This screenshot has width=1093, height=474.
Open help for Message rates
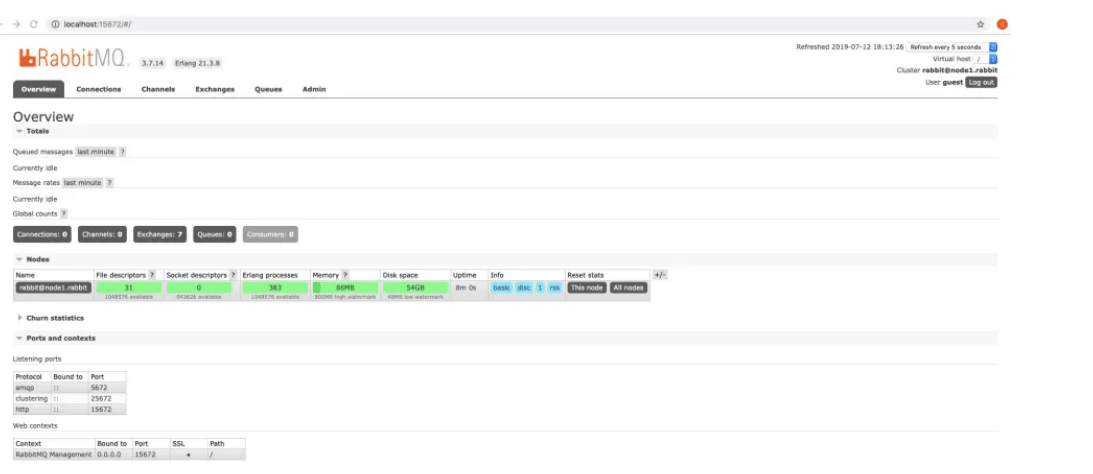pos(109,183)
